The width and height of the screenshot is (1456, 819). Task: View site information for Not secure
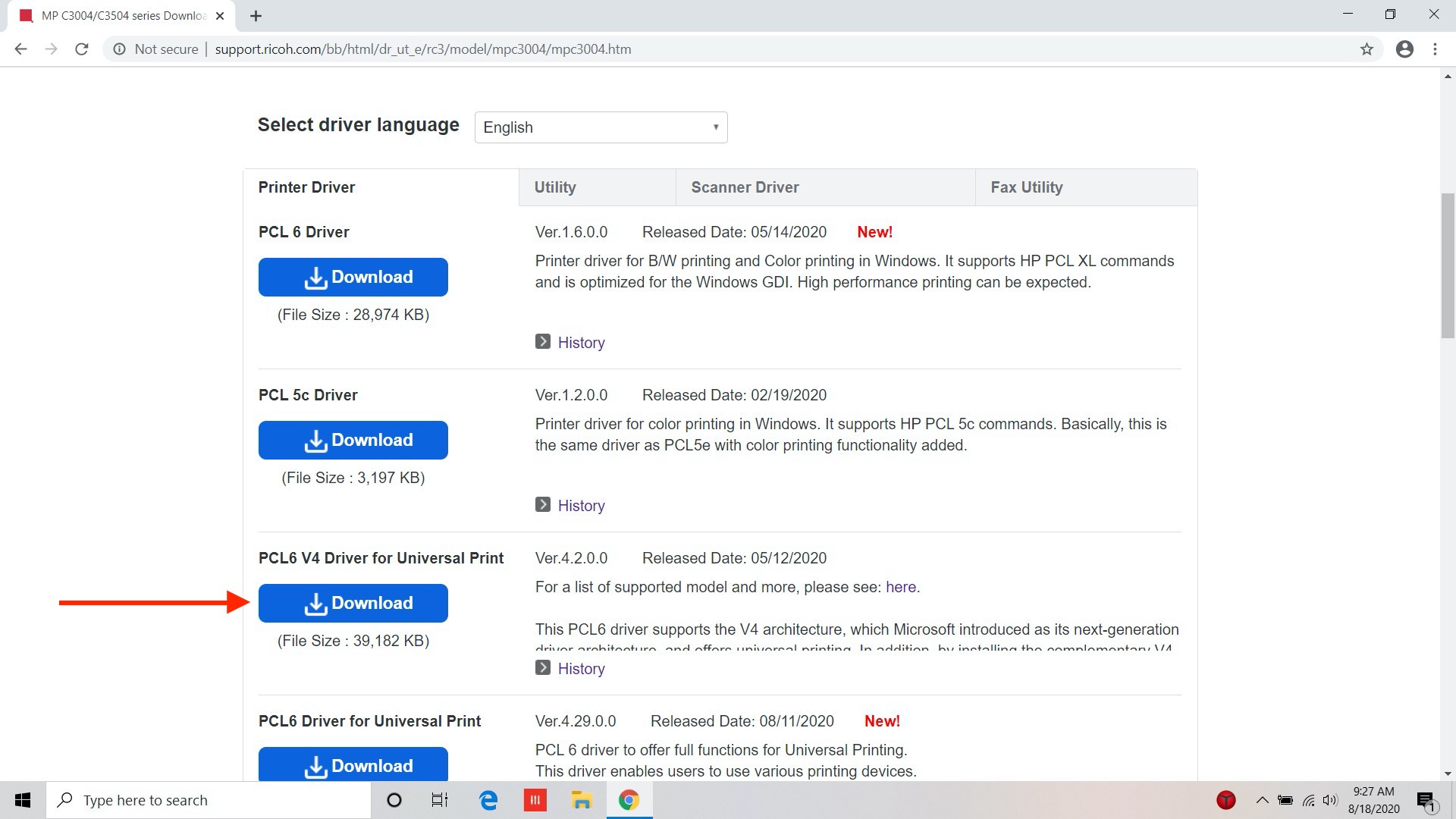[155, 49]
